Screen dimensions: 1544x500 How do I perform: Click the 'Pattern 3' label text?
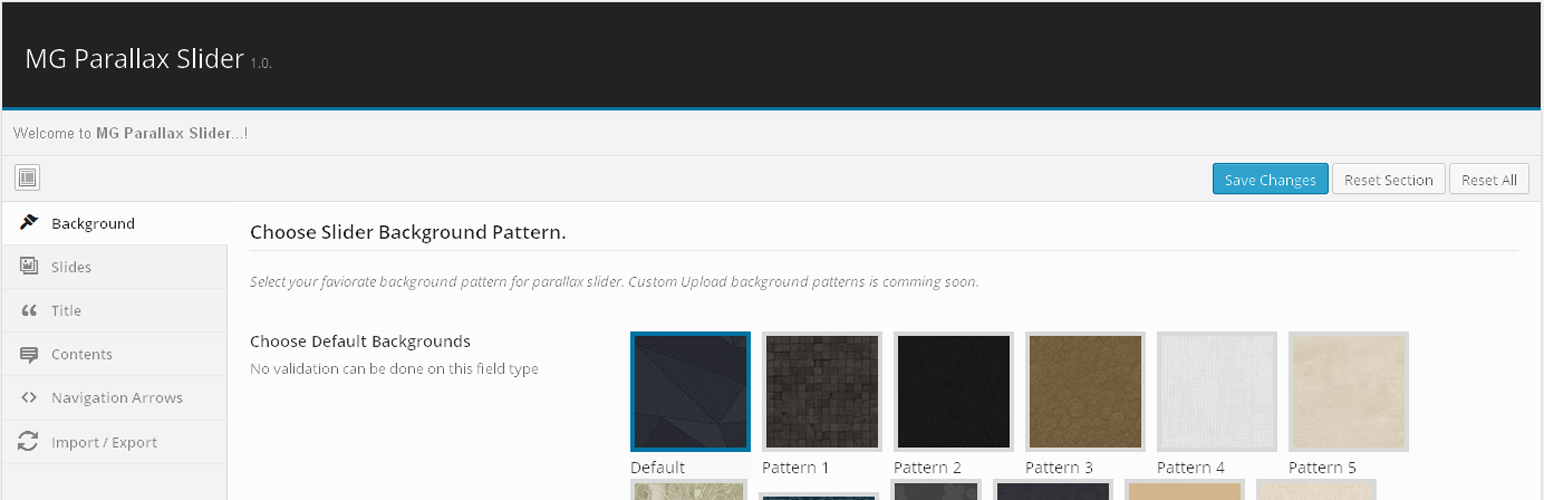(x=1059, y=467)
